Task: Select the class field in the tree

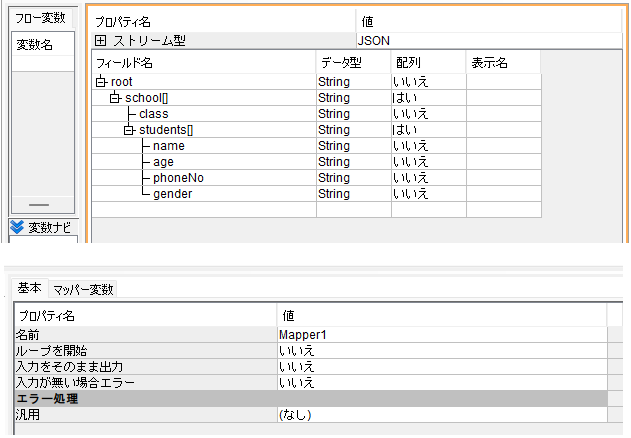Action: [x=153, y=114]
